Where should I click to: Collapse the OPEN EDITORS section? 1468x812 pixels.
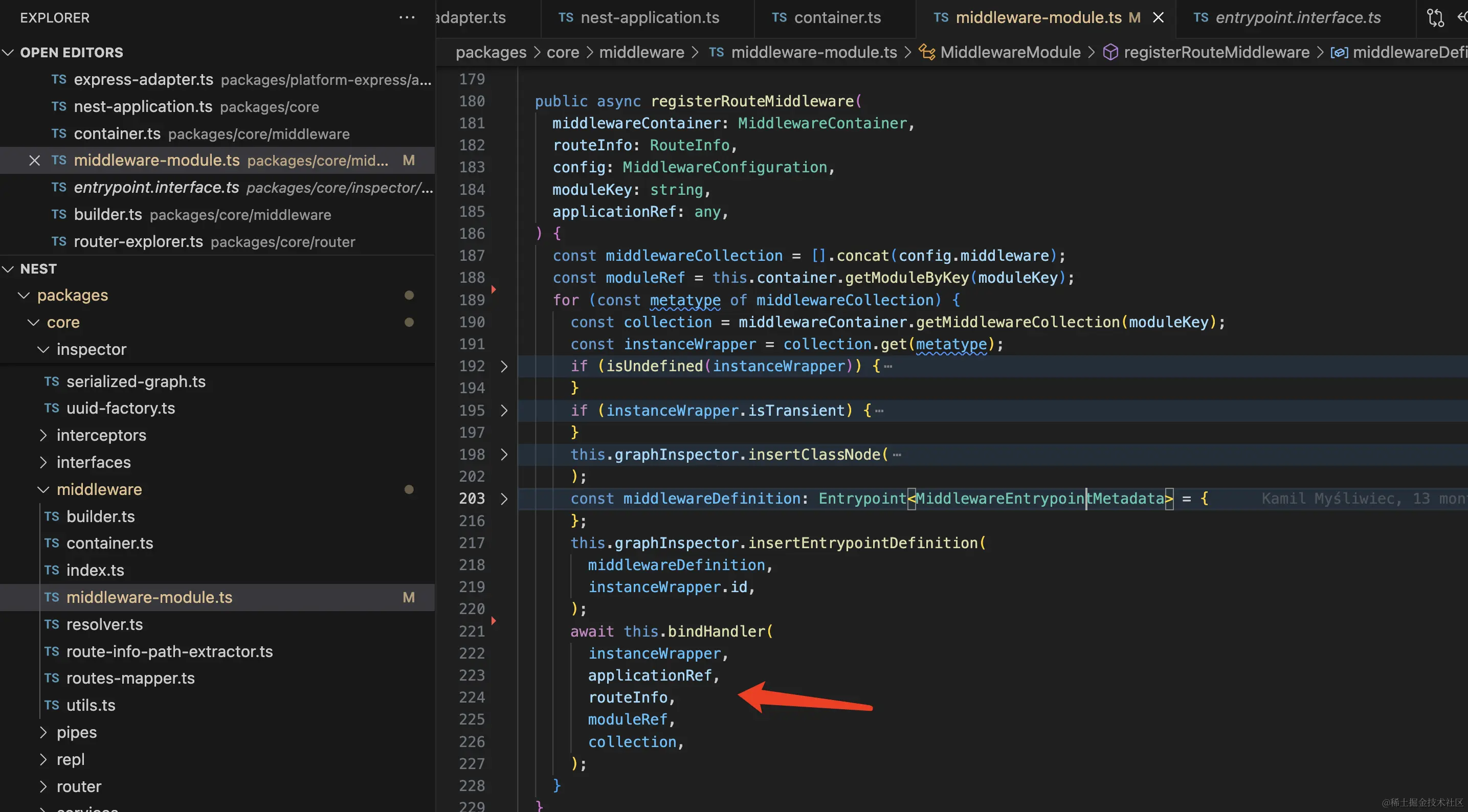pyautogui.click(x=8, y=53)
